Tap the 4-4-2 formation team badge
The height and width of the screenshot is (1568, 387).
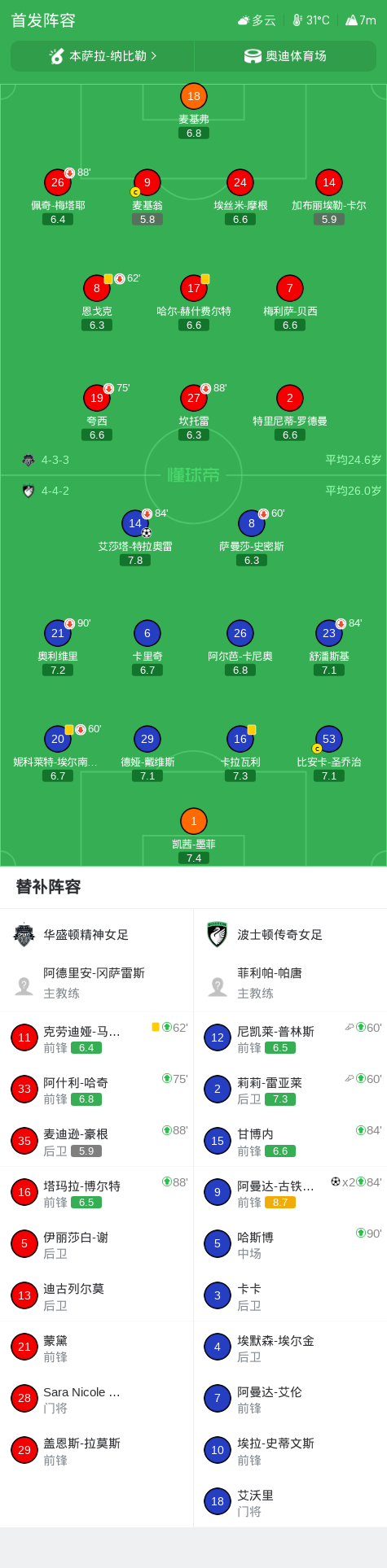[29, 491]
